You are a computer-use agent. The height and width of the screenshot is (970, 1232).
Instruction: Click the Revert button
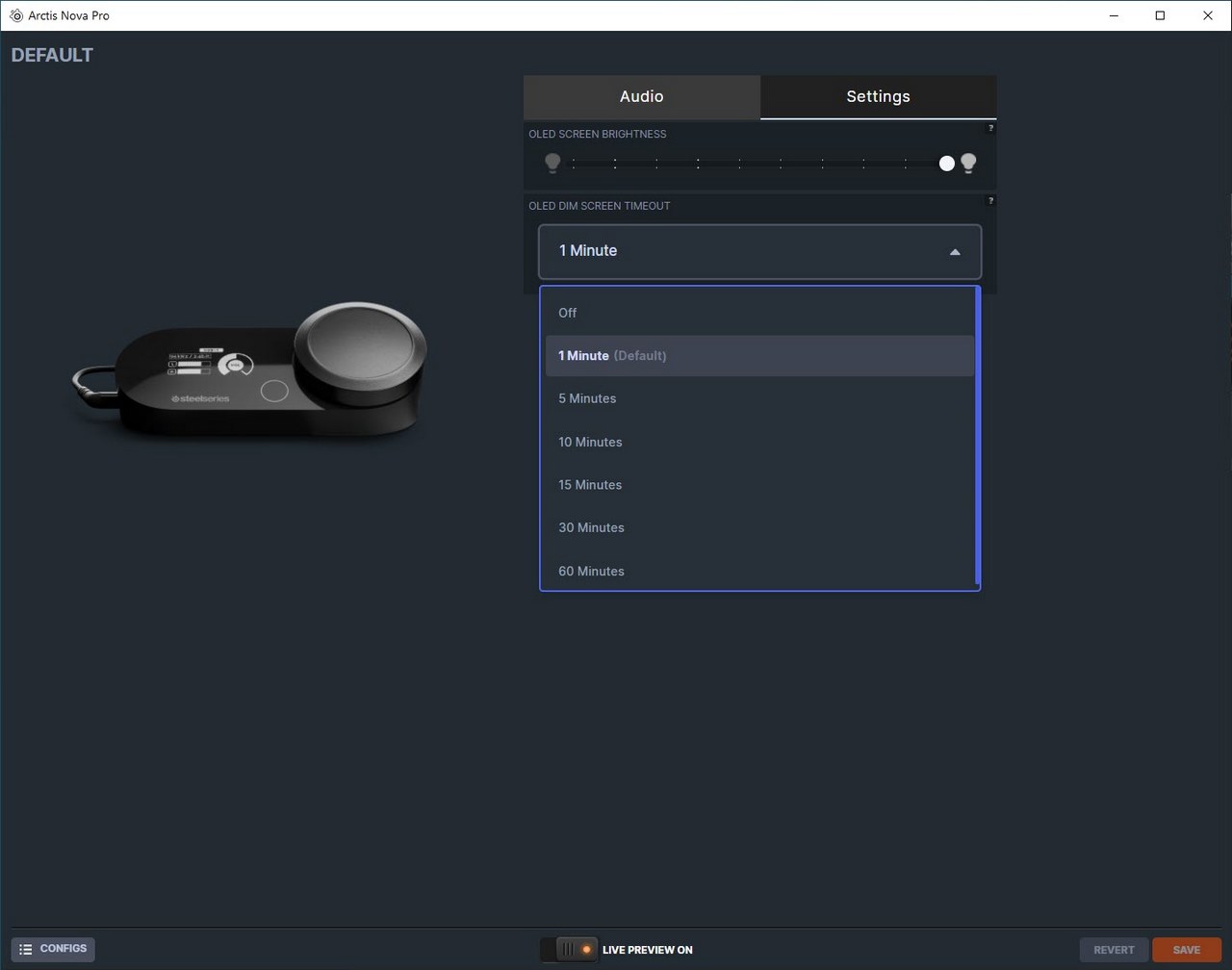coord(1114,950)
